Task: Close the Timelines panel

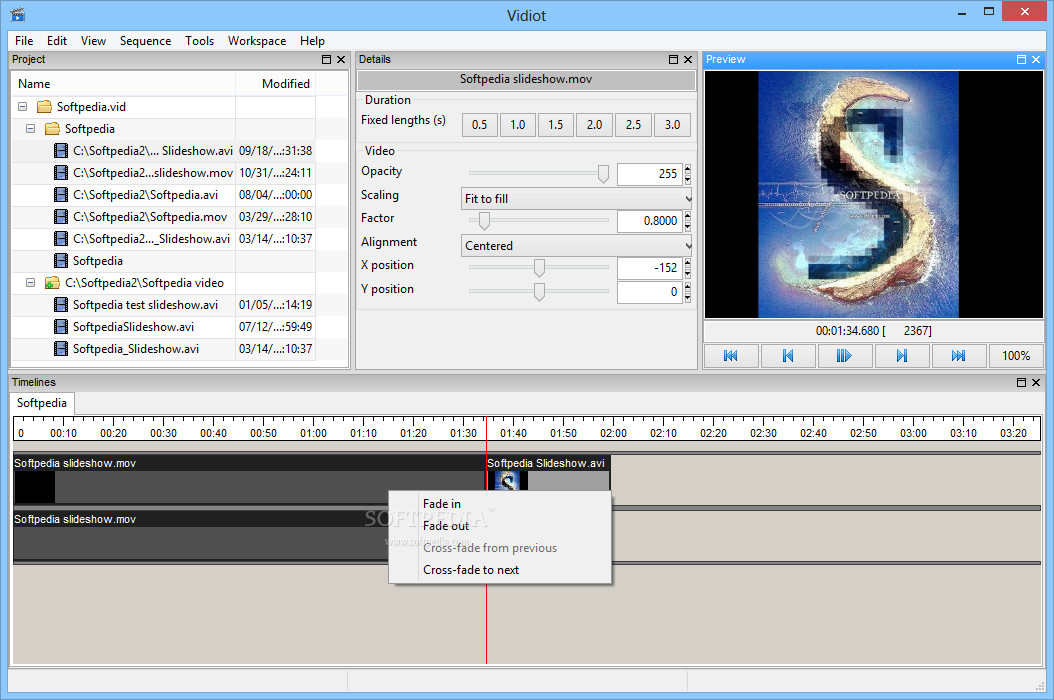Action: point(1036,382)
